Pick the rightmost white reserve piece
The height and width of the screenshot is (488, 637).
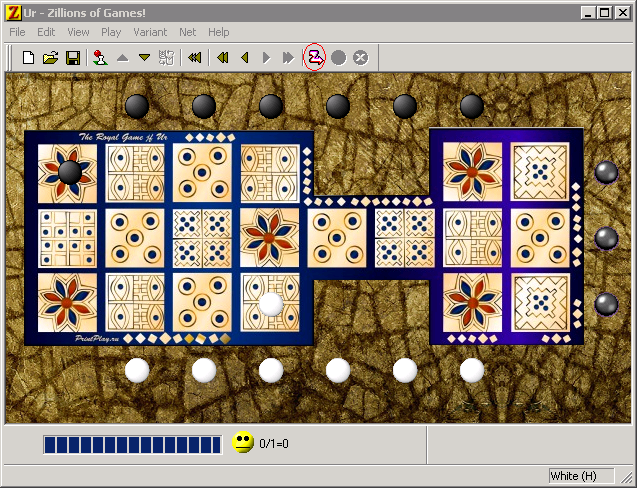click(472, 371)
